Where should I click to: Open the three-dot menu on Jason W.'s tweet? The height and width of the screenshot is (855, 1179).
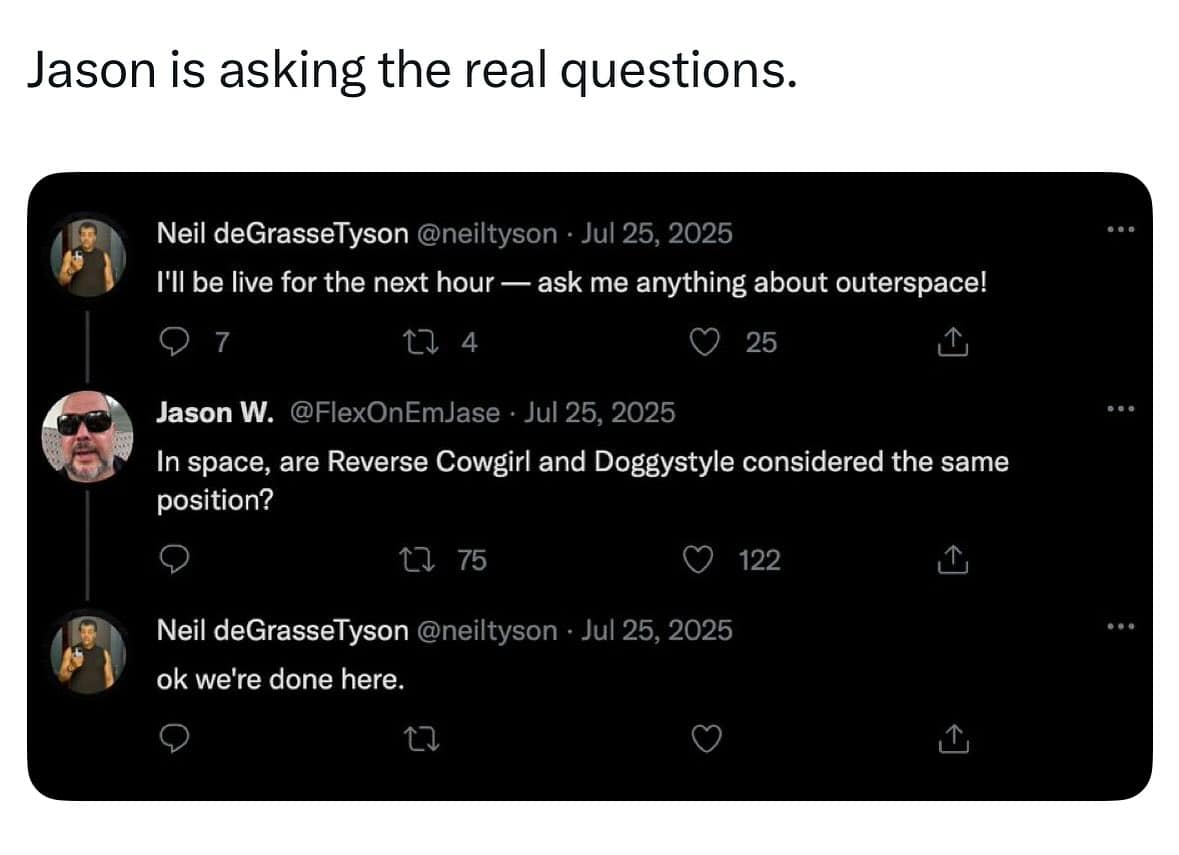(x=1123, y=408)
